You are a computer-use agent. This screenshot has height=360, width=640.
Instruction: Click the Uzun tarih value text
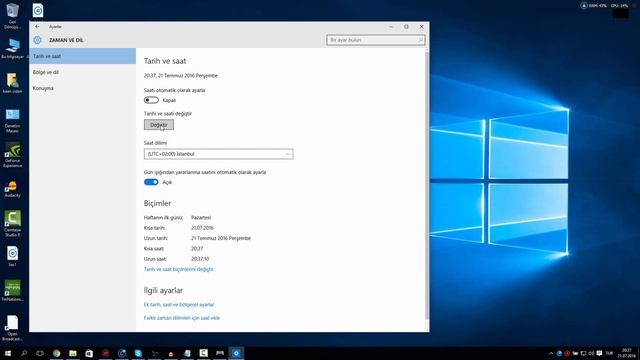[x=221, y=238]
